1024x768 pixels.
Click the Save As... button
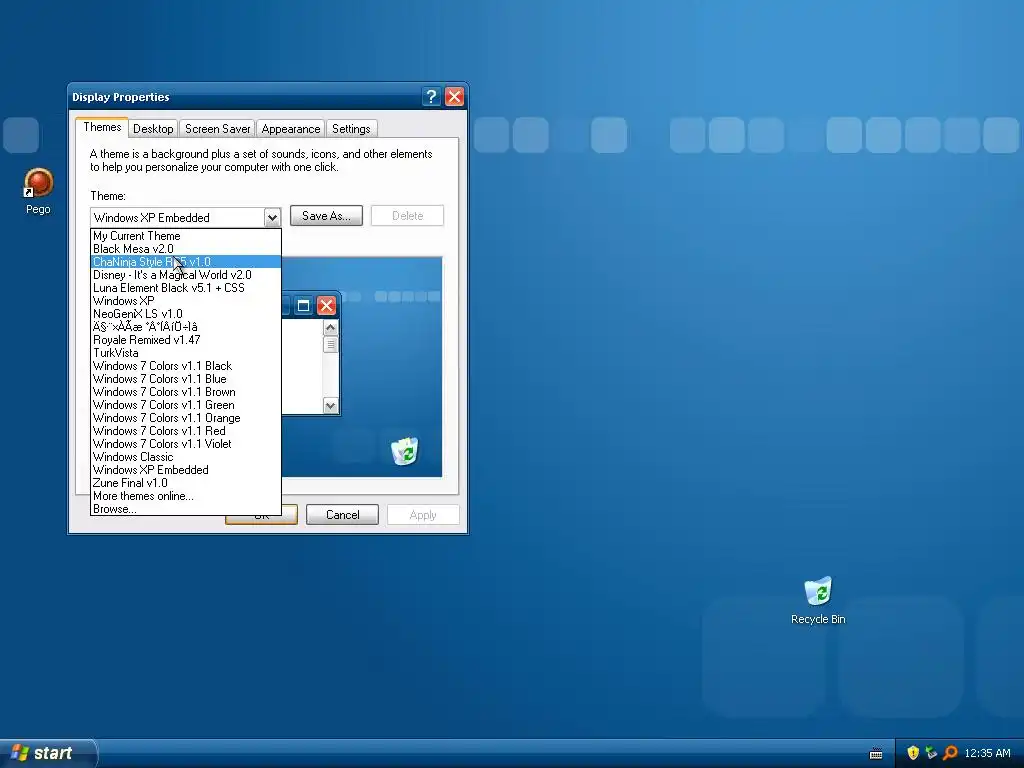326,216
